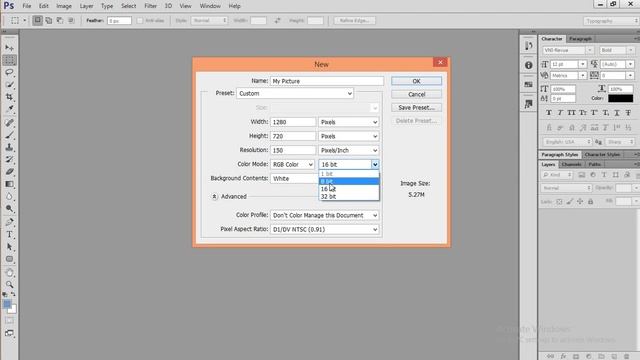Image resolution: width=640 pixels, height=360 pixels.
Task: Toggle Subscript in Character panel
Action: point(606,113)
